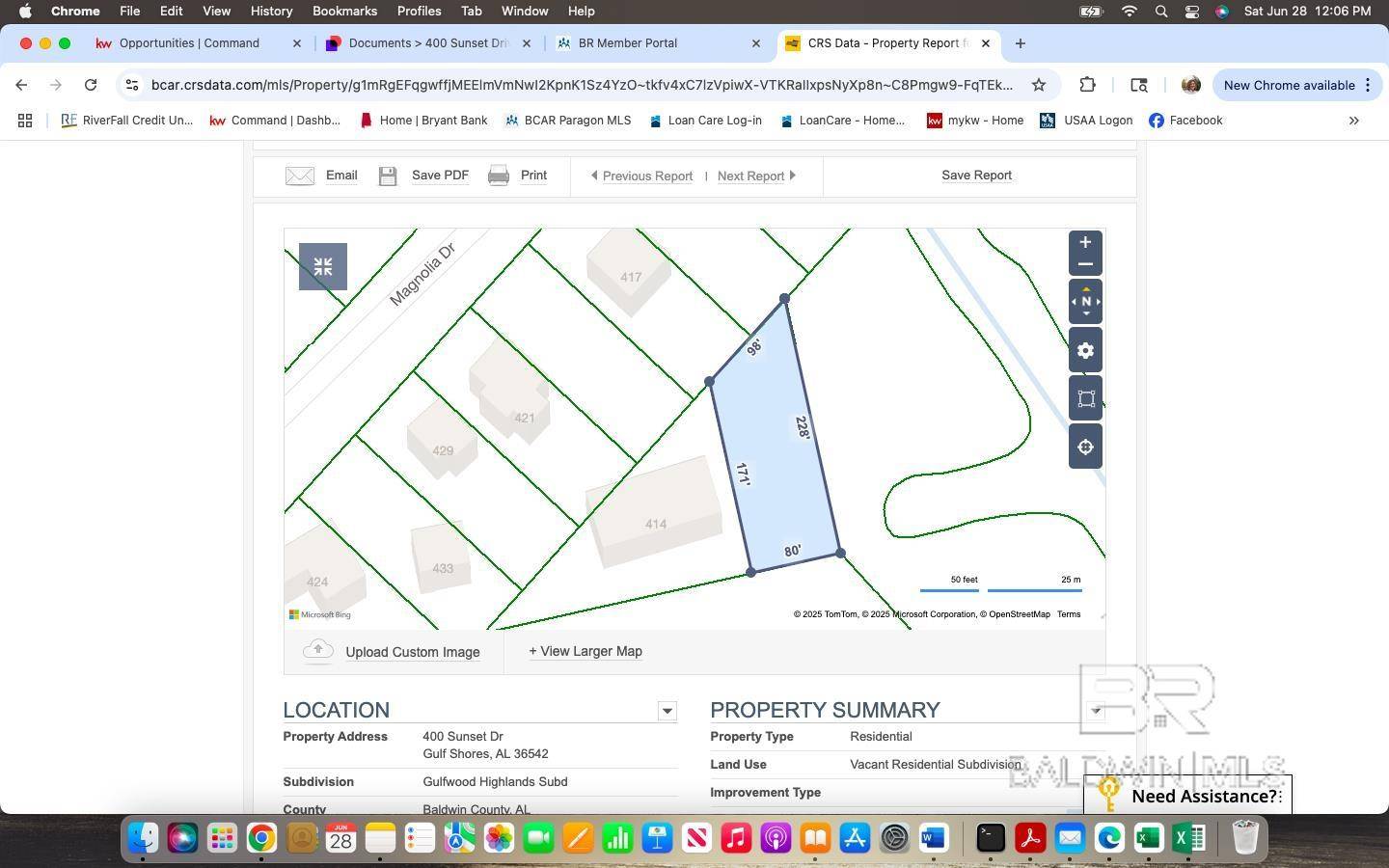This screenshot has width=1389, height=868.
Task: Open map settings gear
Action: [x=1085, y=350]
